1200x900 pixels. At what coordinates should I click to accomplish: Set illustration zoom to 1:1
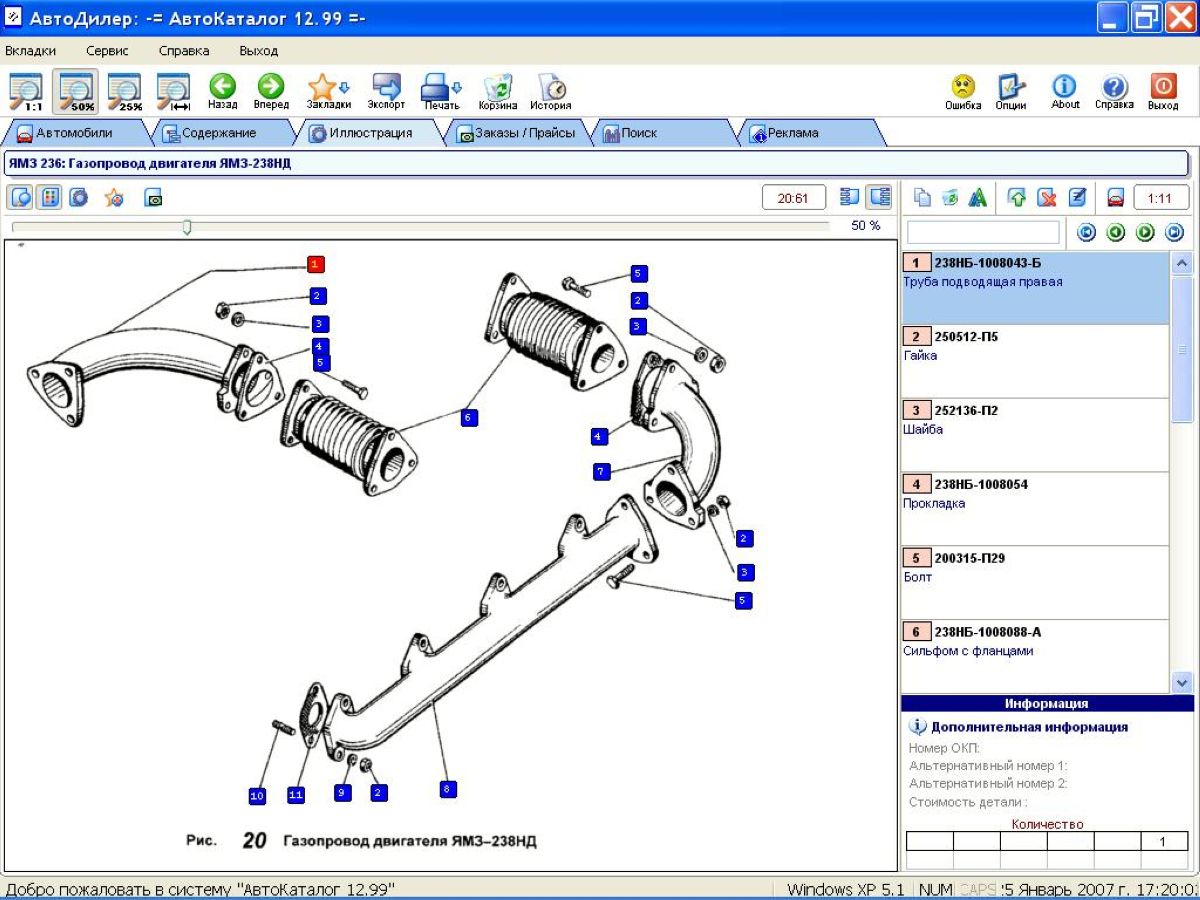click(25, 91)
